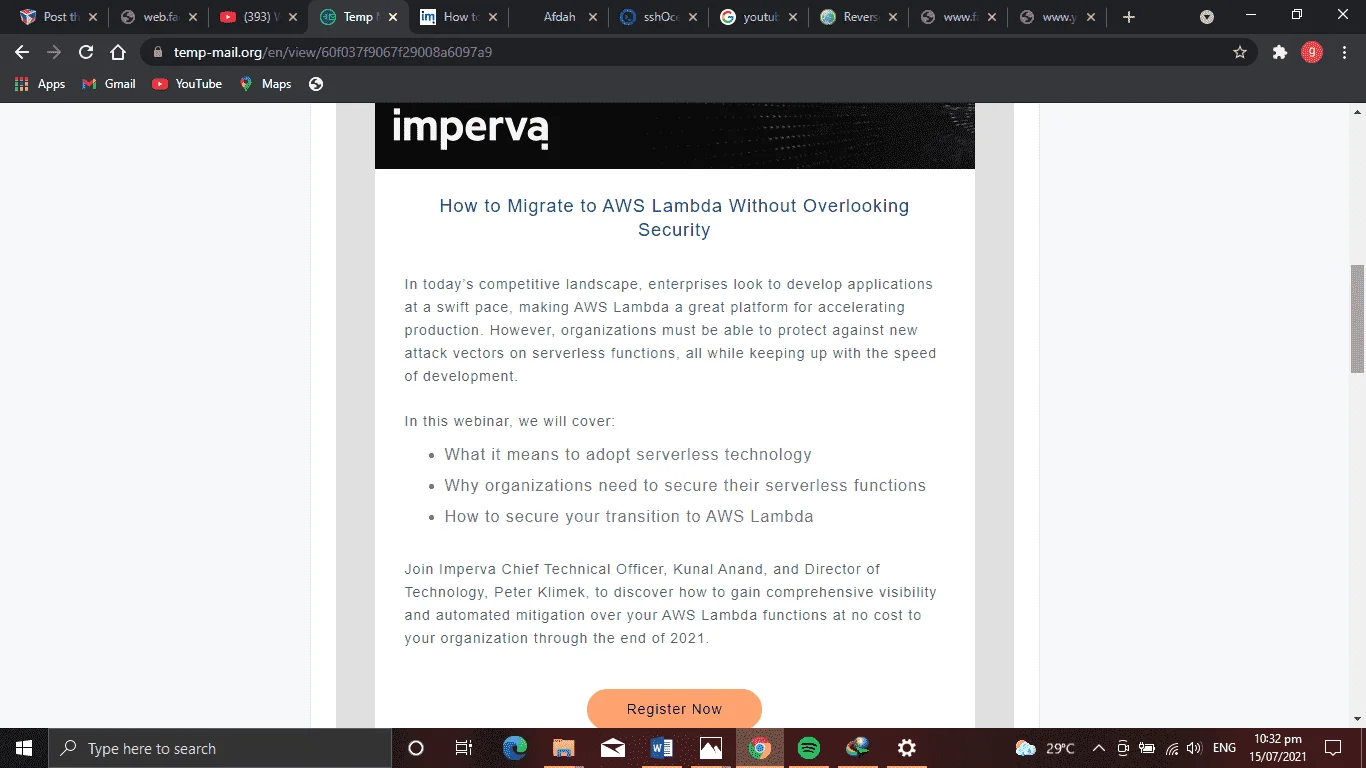Close the Afdah tab
Viewport: 1366px width, 768px height.
coord(592,17)
